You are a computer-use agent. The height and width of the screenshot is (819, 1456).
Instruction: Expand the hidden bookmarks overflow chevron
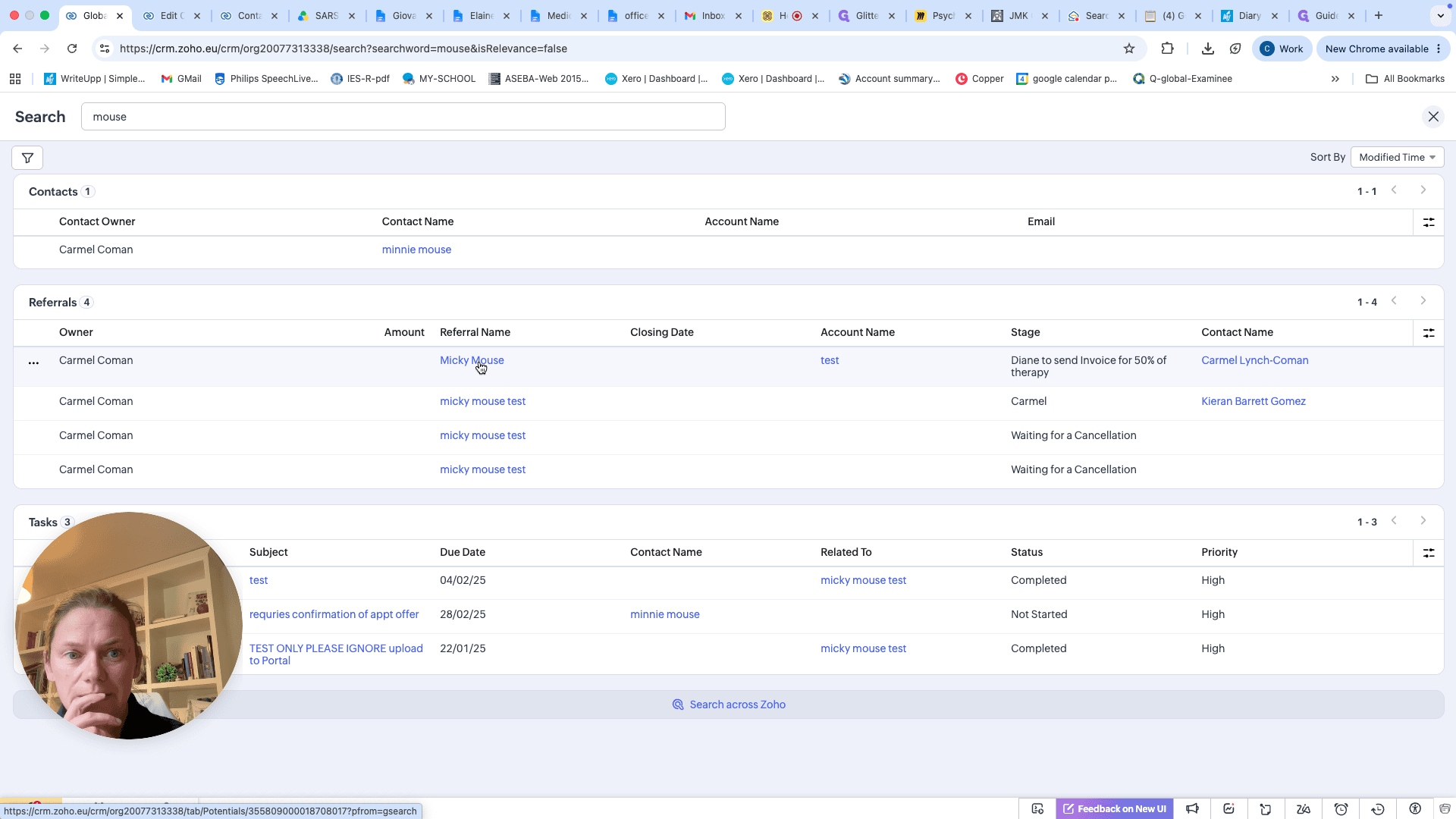click(1335, 79)
